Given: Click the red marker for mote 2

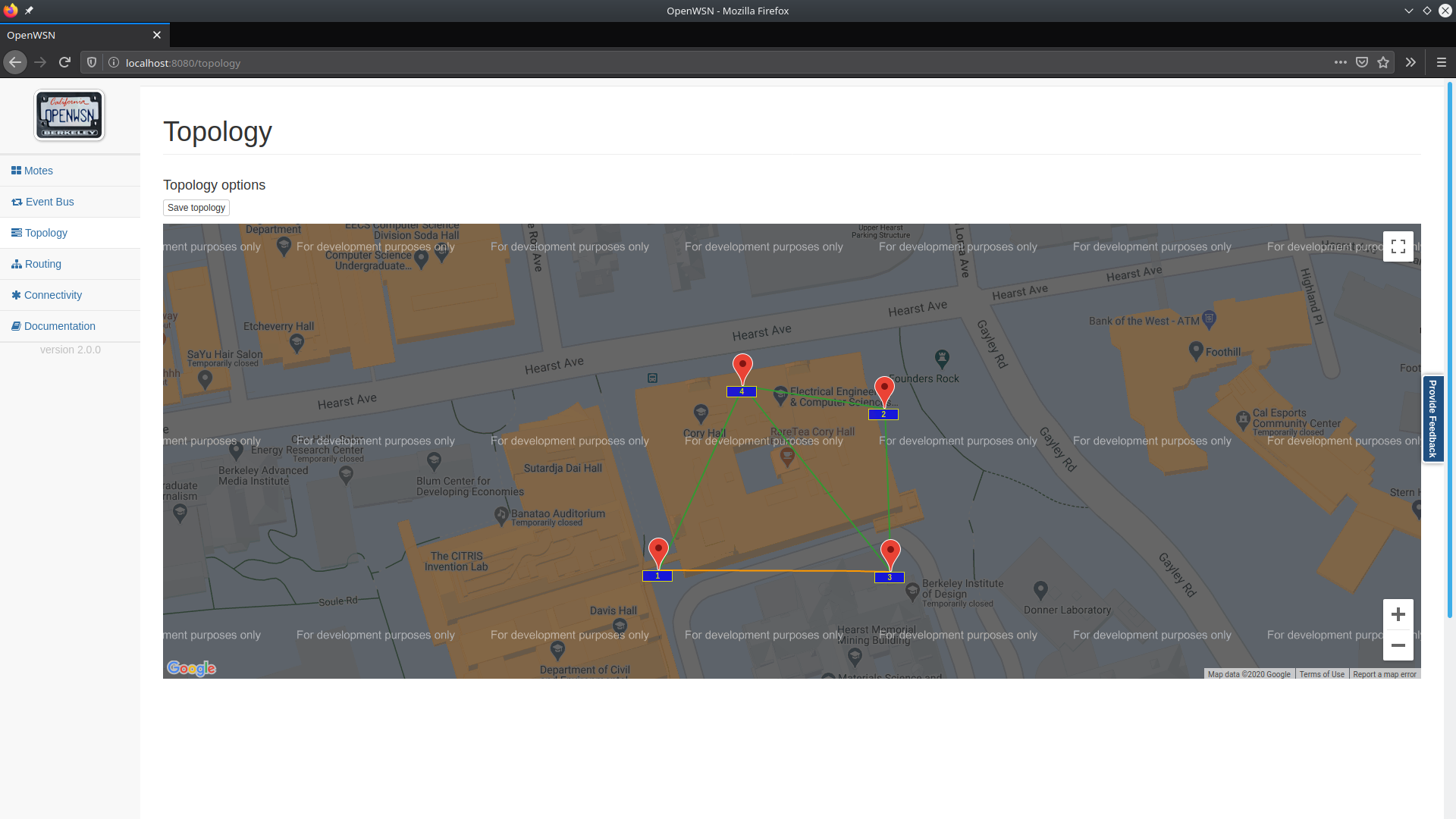Looking at the screenshot, I should [884, 391].
